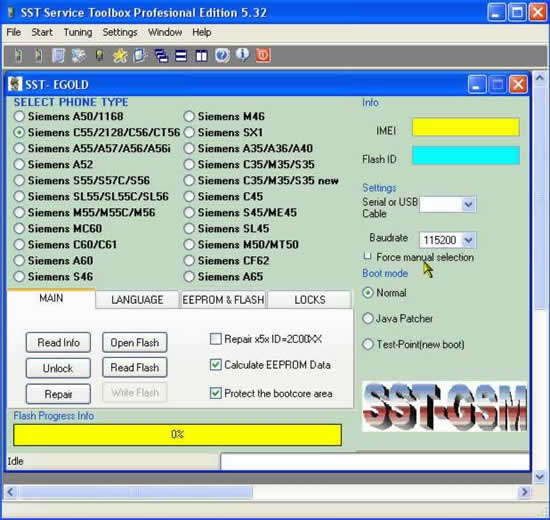The height and width of the screenshot is (520, 550).
Task: Open the info icon in the toolbar
Action: pyautogui.click(x=242, y=55)
